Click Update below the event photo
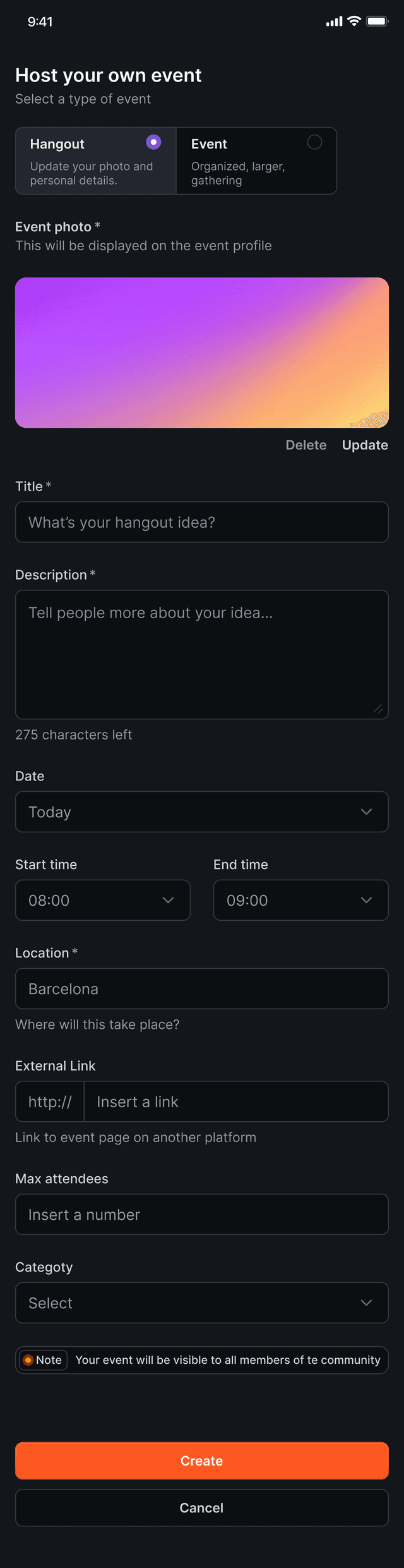 tap(365, 445)
